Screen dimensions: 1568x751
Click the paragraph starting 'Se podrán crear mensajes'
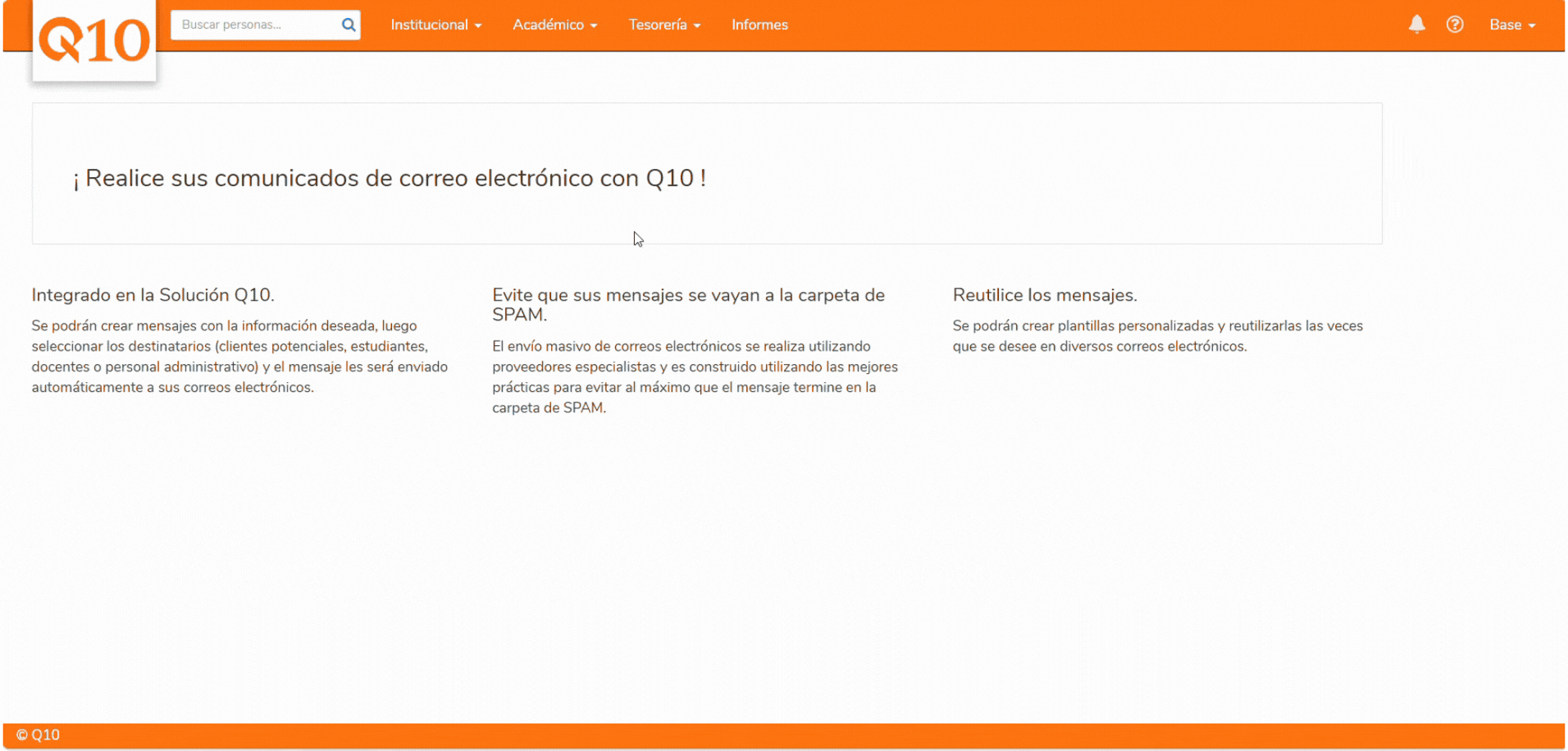[x=240, y=357]
